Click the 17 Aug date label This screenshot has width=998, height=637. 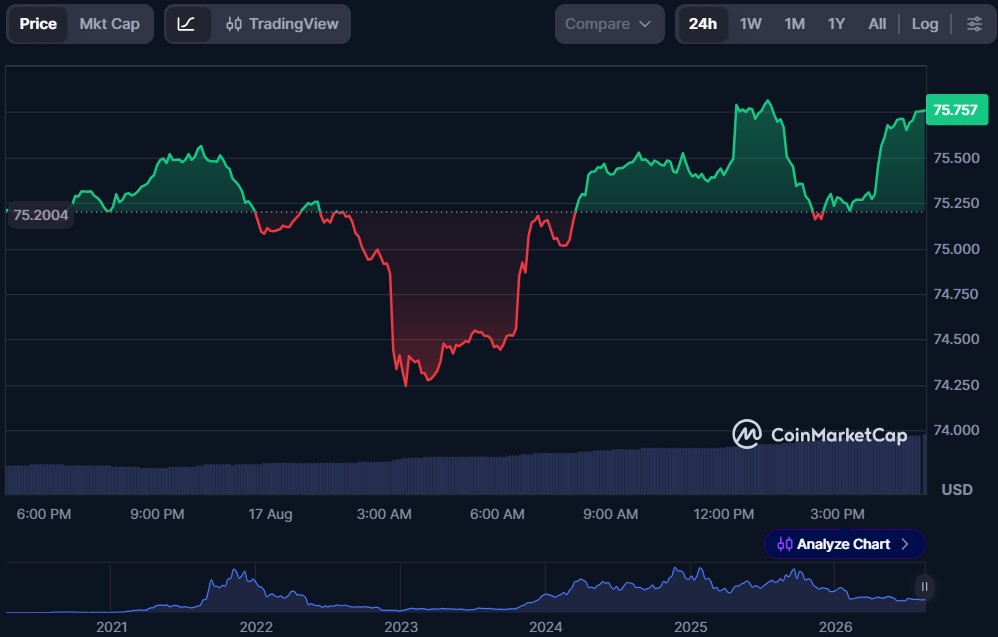pyautogui.click(x=271, y=514)
